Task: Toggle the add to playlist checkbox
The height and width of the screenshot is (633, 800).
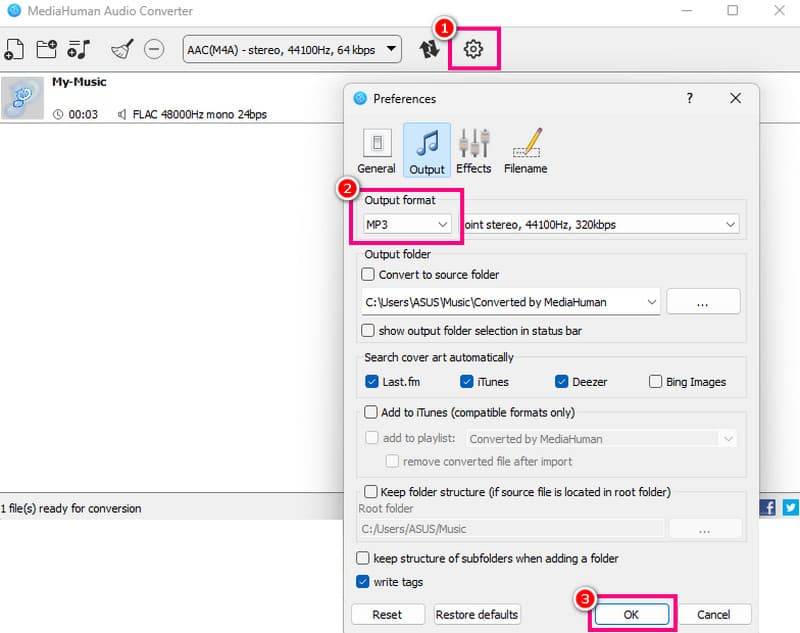Action: pyautogui.click(x=372, y=438)
